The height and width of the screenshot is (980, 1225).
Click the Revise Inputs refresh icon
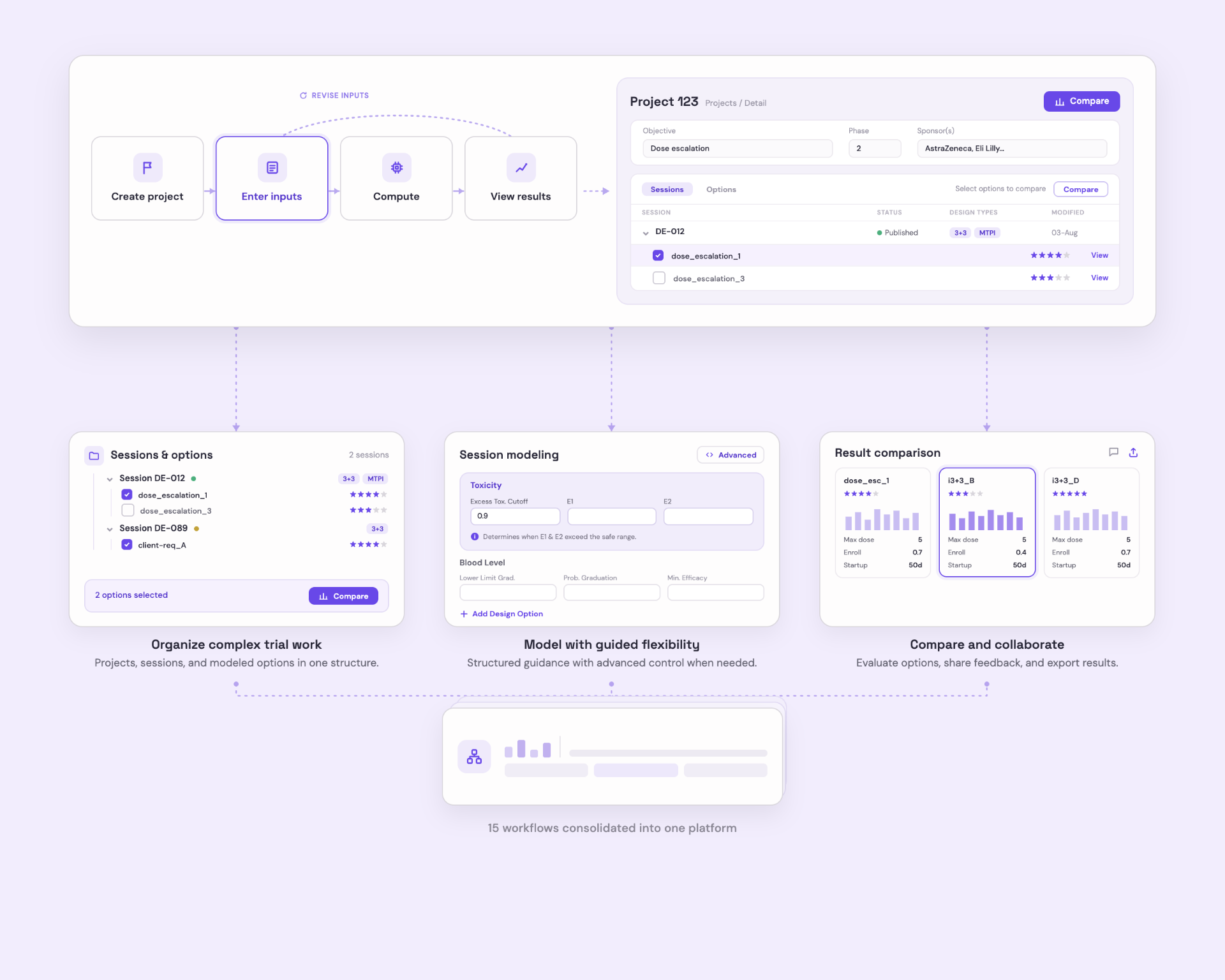(x=304, y=96)
